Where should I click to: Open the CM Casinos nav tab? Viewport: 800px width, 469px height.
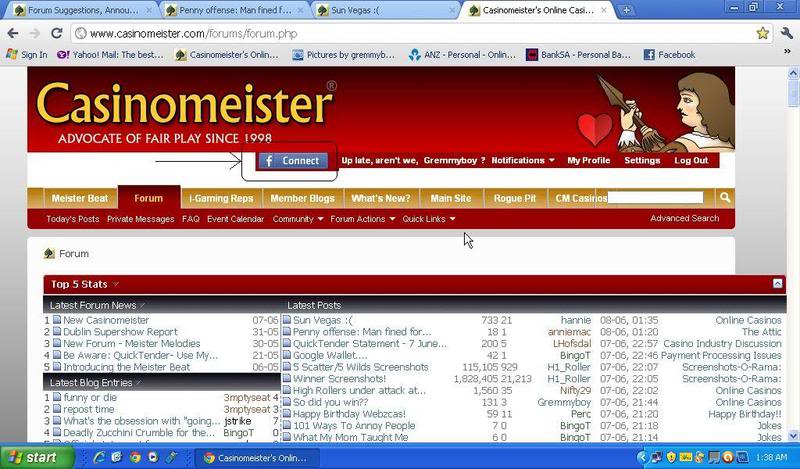[x=581, y=199]
